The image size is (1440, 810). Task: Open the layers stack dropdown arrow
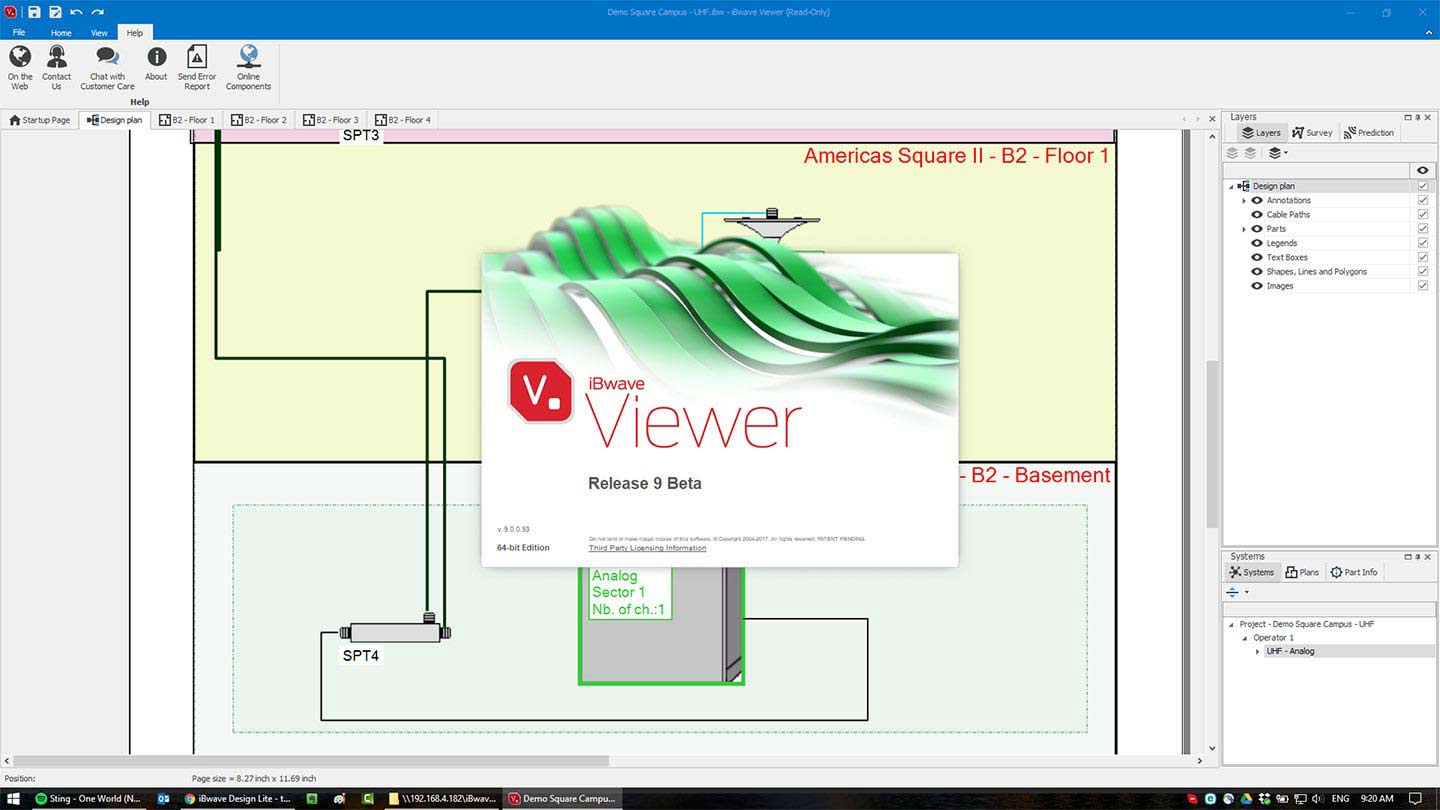(x=1286, y=153)
